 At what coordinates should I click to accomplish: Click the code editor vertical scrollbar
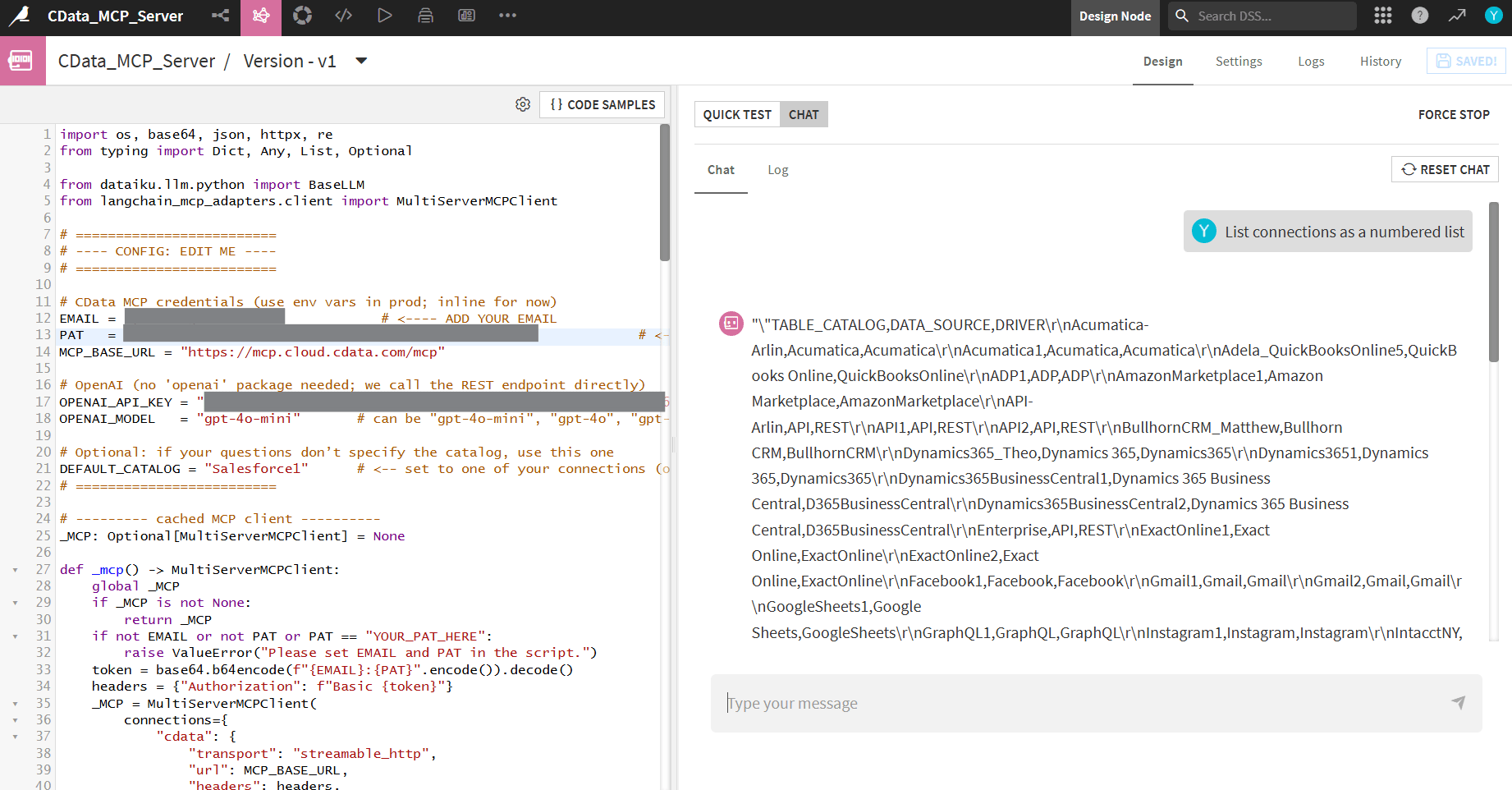pos(665,194)
